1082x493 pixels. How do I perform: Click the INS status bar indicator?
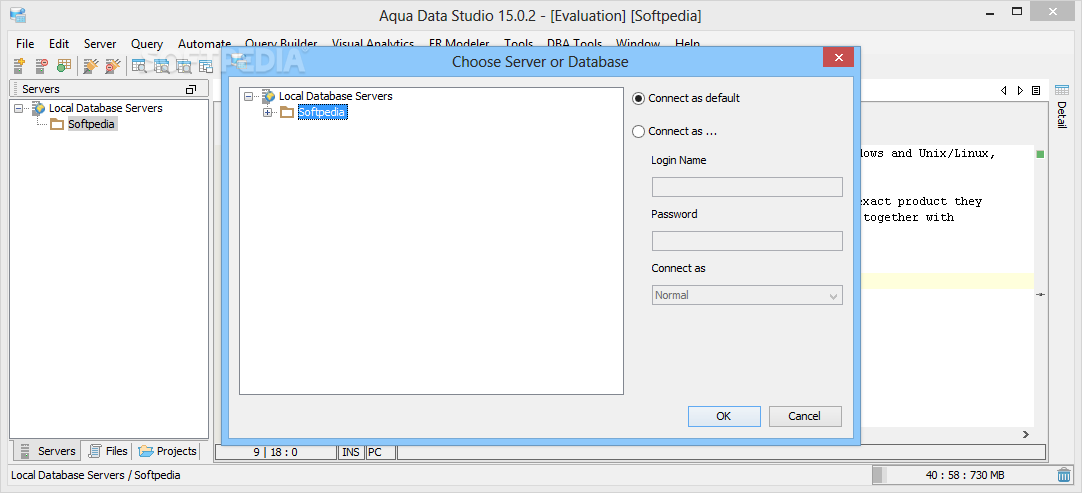(351, 452)
